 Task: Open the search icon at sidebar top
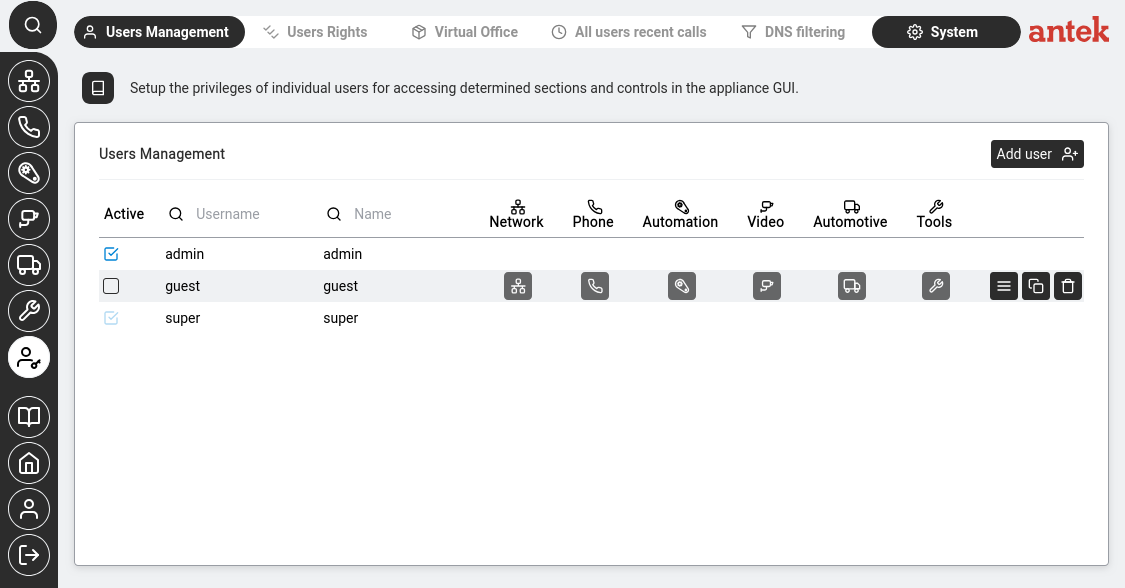tap(32, 25)
